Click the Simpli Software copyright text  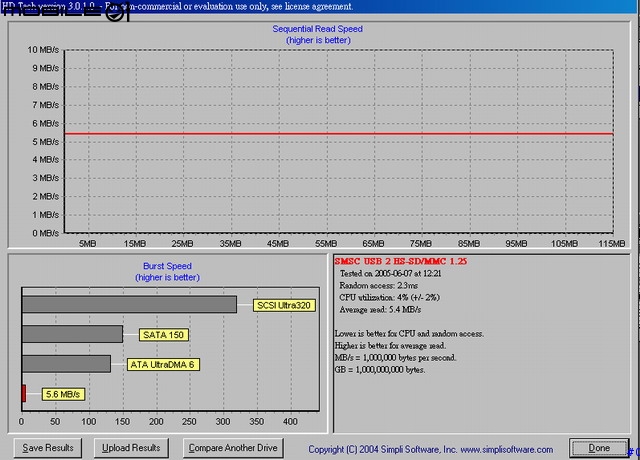tap(431, 449)
